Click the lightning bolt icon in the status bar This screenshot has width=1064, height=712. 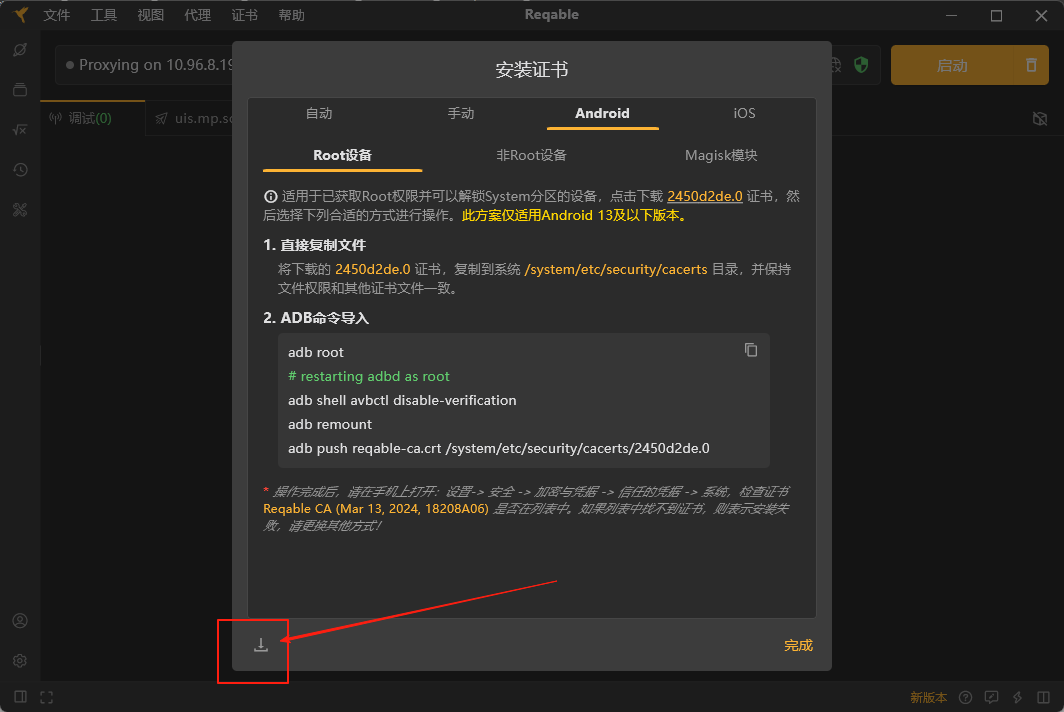point(1017,697)
